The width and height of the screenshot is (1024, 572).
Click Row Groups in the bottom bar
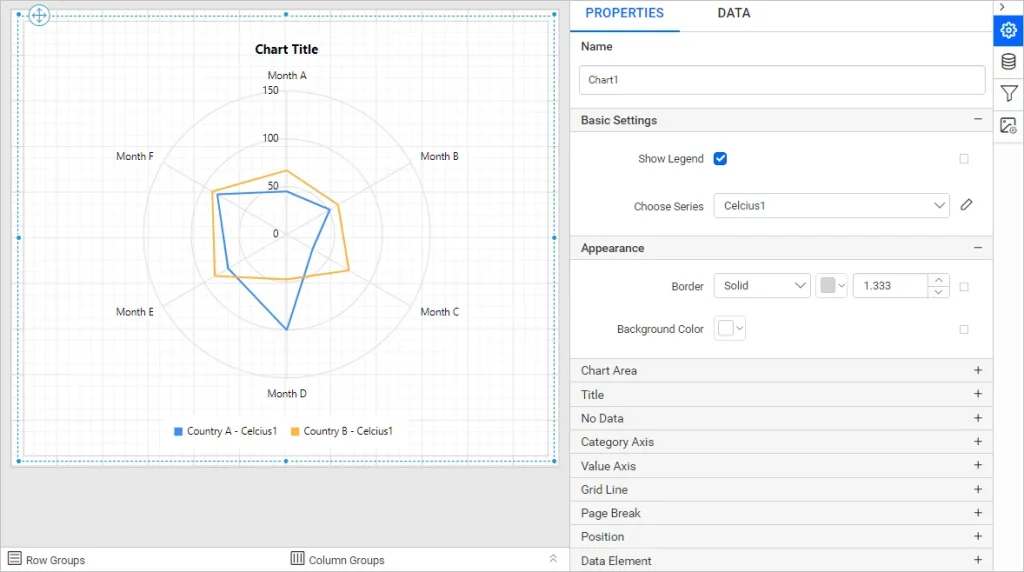(46, 560)
